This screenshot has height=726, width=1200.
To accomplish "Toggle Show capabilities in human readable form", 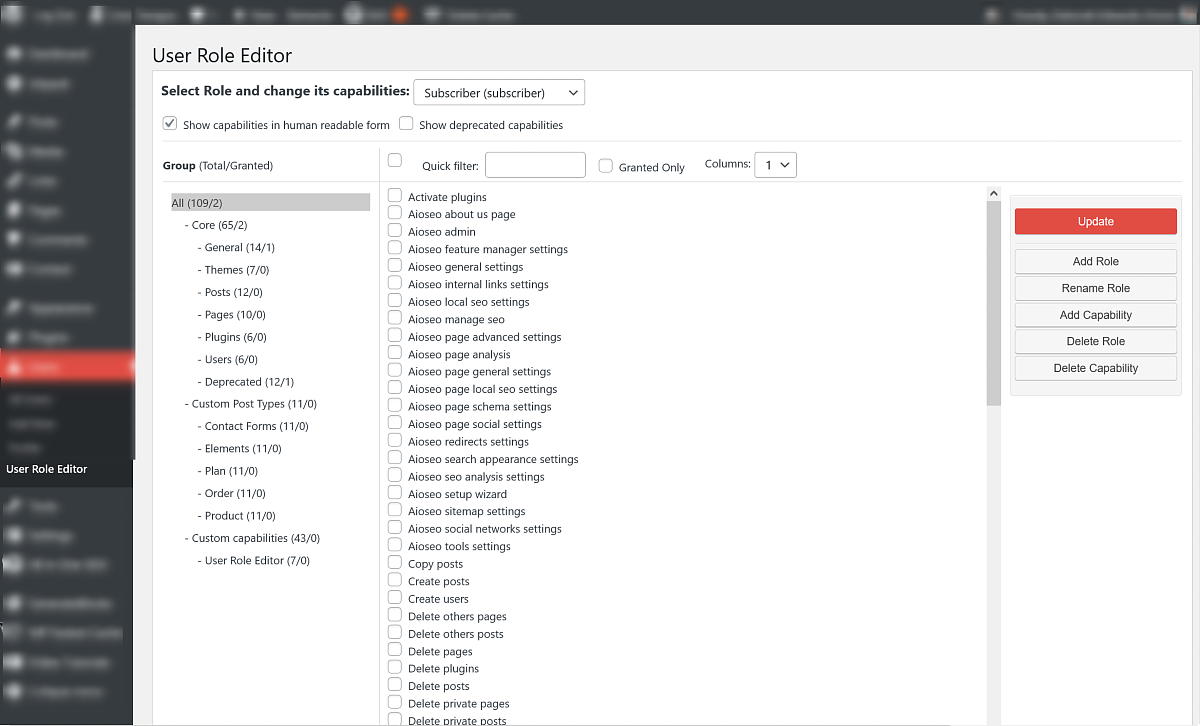I will pos(170,125).
